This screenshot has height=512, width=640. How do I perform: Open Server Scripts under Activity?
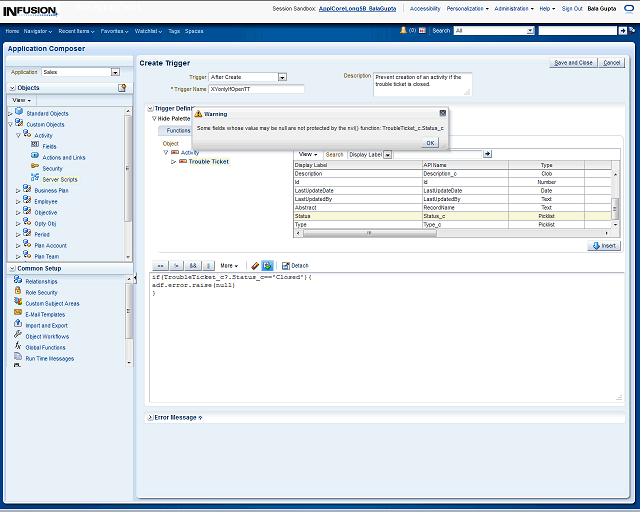(58, 178)
